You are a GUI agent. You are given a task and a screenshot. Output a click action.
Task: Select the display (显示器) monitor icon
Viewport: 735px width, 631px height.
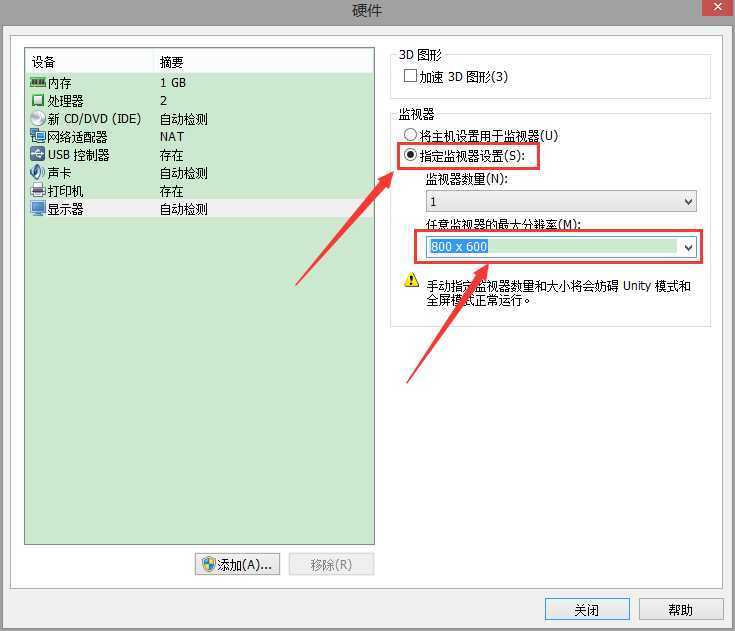[x=38, y=208]
